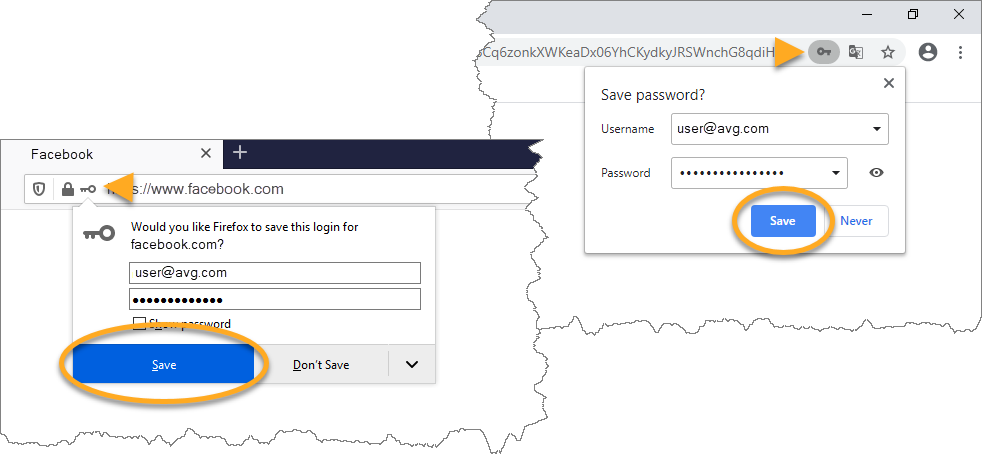982x458 pixels.
Task: Click Firefox's key icon in address bar
Action: tap(89, 189)
